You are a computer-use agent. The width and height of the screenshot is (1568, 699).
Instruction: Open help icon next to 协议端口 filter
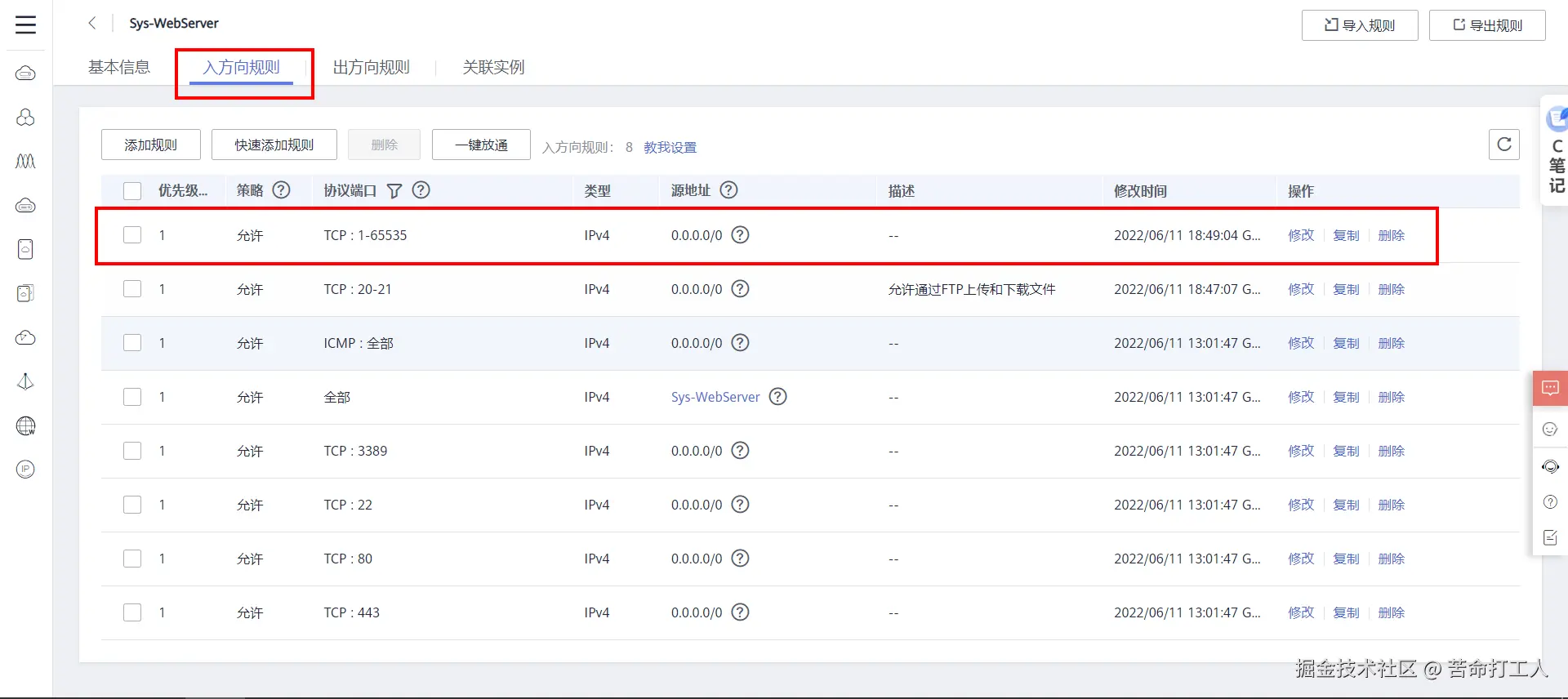421,190
